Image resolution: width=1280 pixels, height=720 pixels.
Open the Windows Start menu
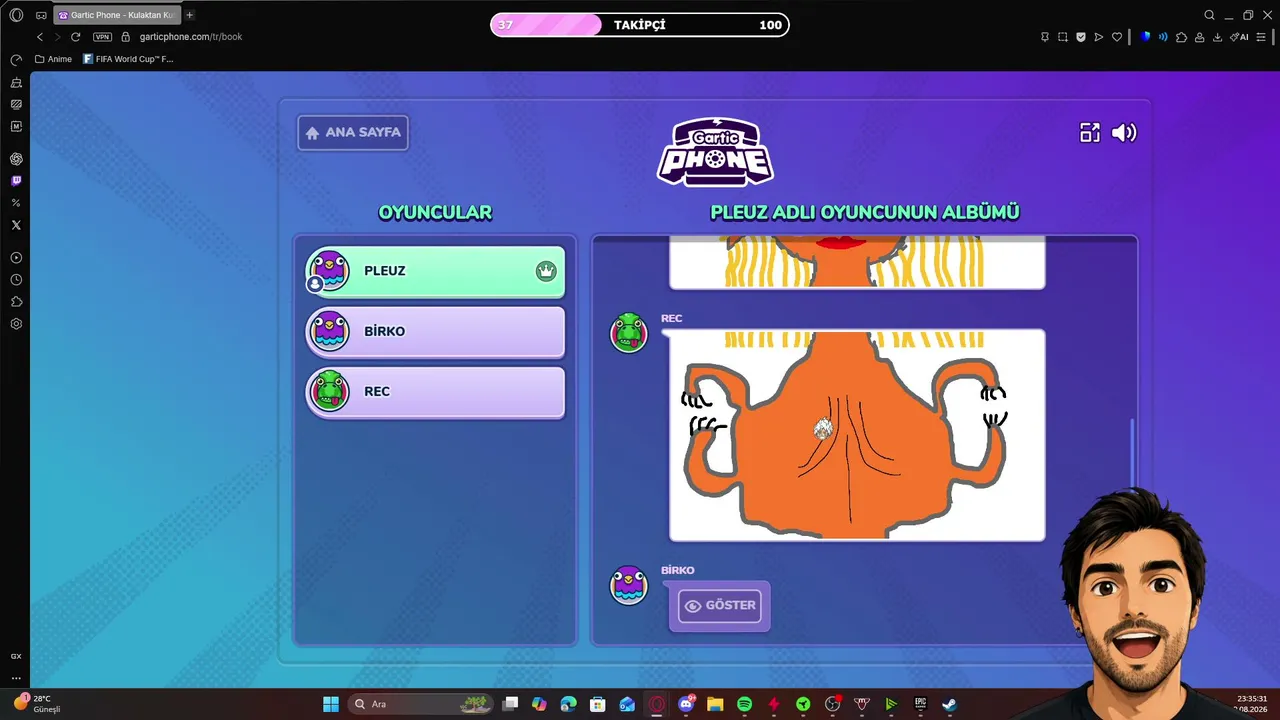tap(331, 704)
